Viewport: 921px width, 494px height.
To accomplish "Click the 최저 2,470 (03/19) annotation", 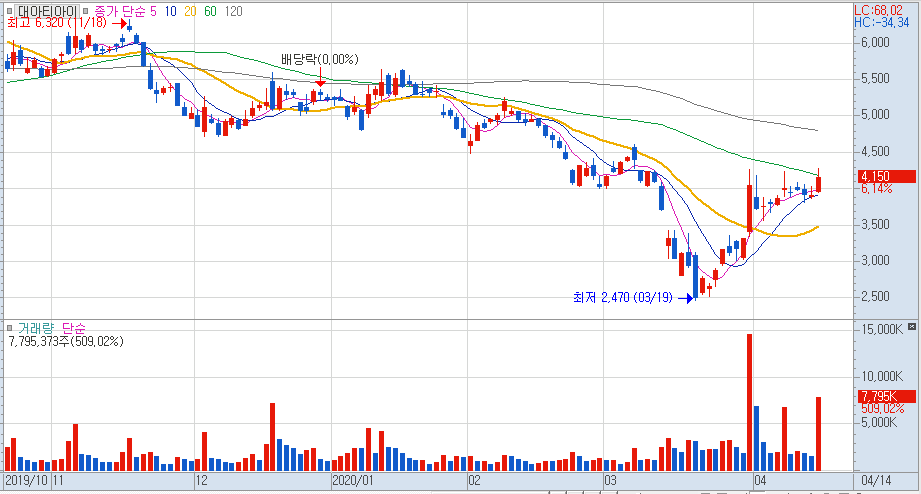I will click(x=623, y=297).
